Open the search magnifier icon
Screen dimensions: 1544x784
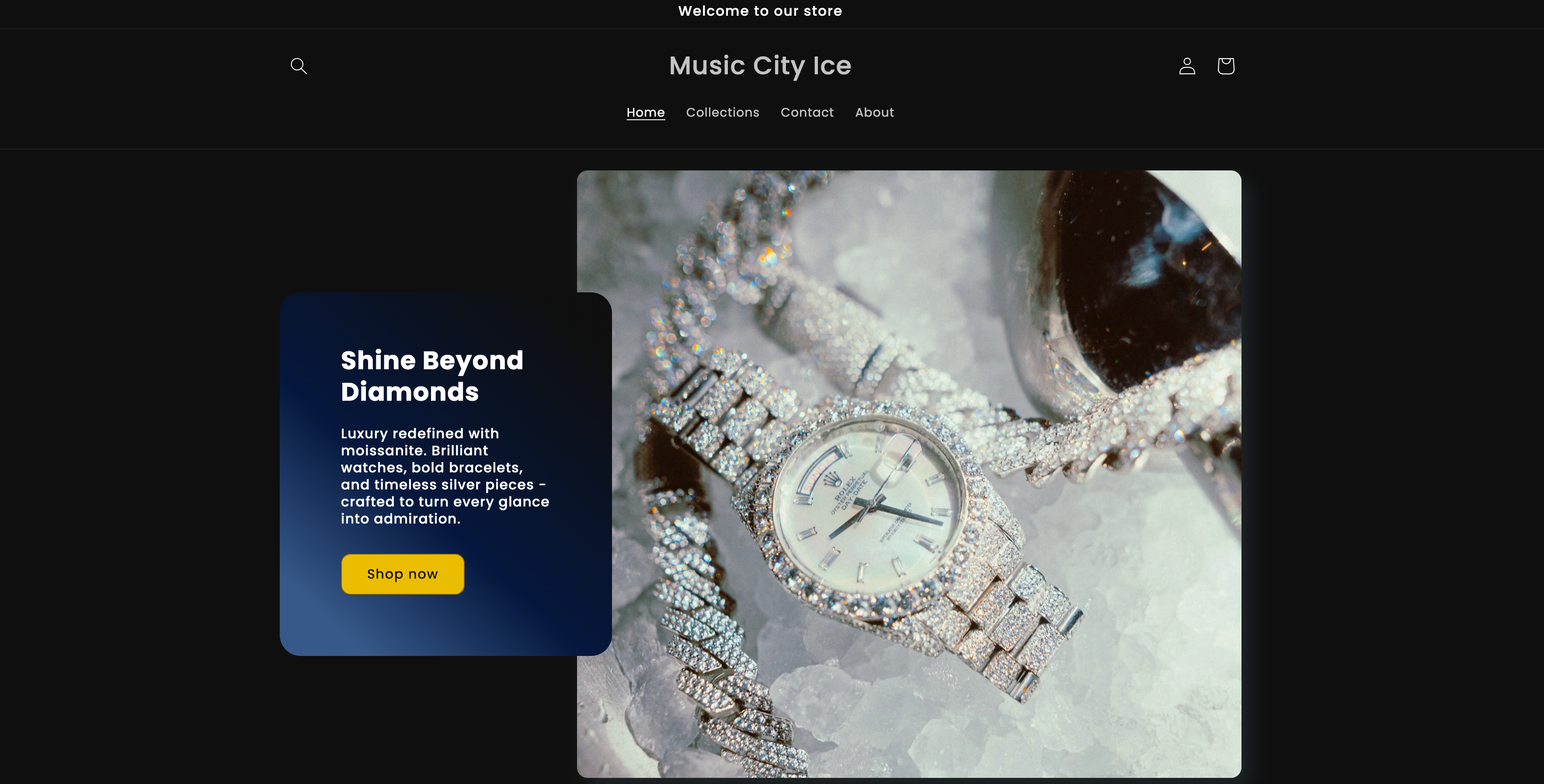click(299, 66)
